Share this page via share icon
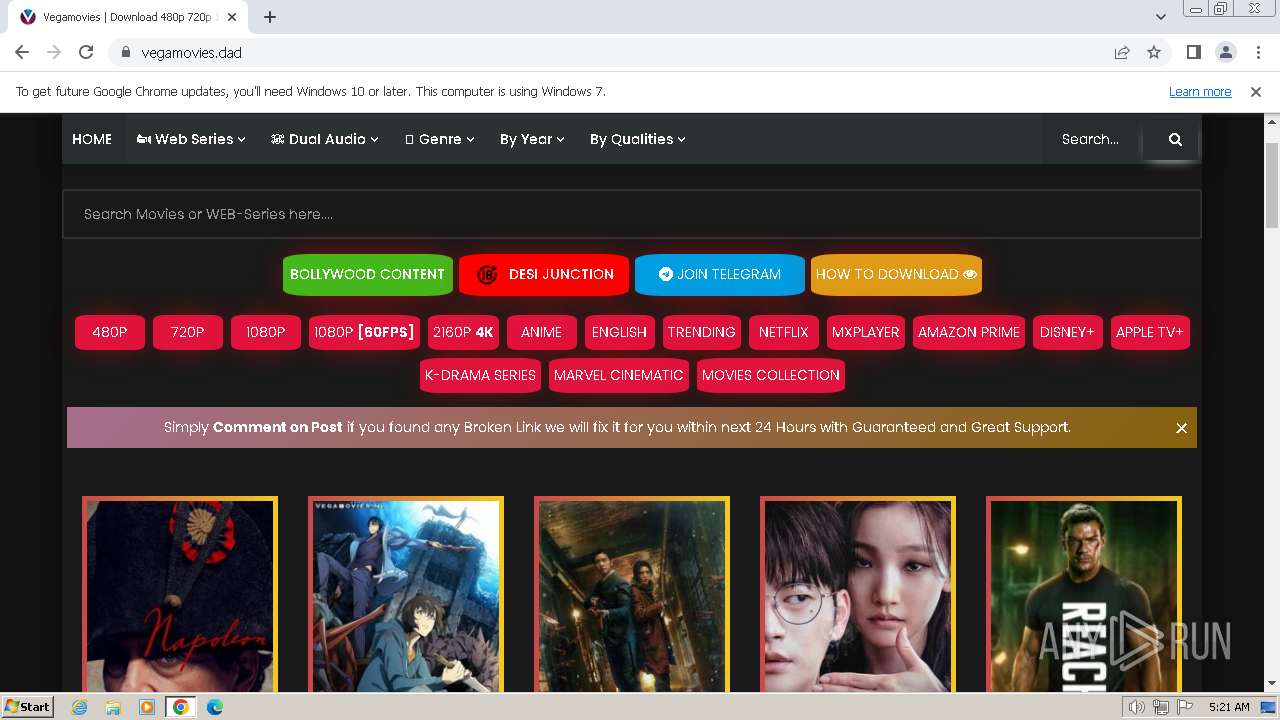Screen dimensions: 1280x720 [1122, 52]
